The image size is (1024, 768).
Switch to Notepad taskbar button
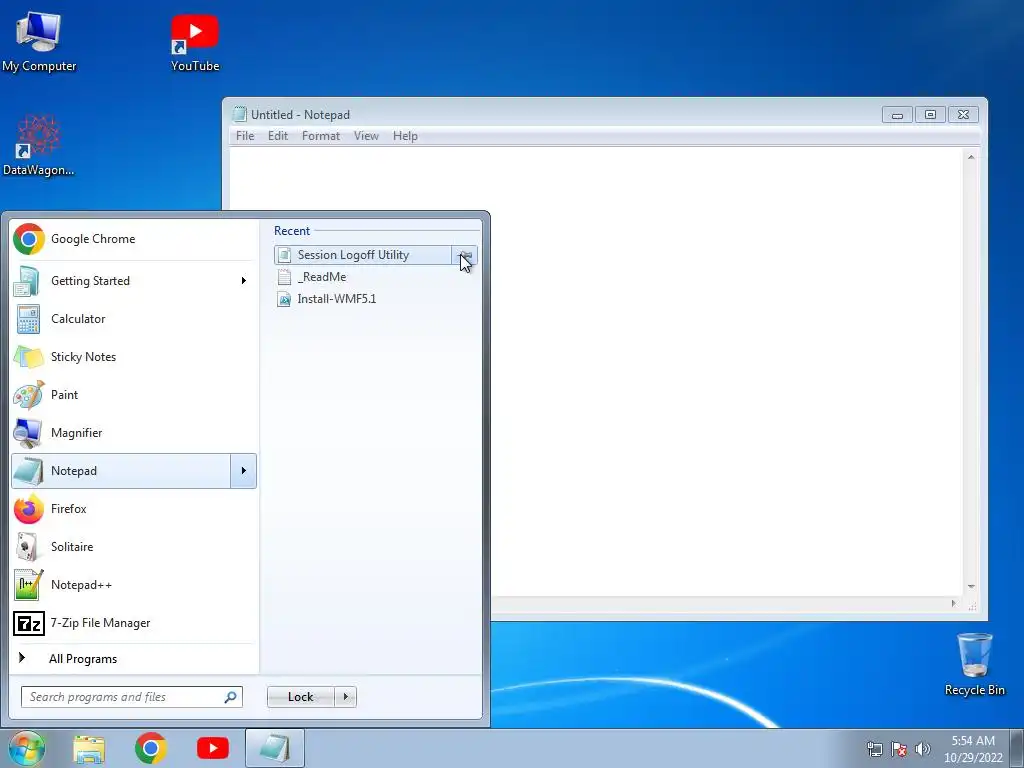point(275,748)
